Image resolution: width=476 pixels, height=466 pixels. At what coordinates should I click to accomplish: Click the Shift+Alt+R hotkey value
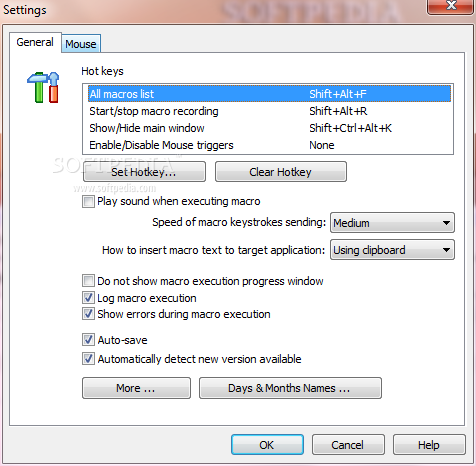tap(338, 111)
